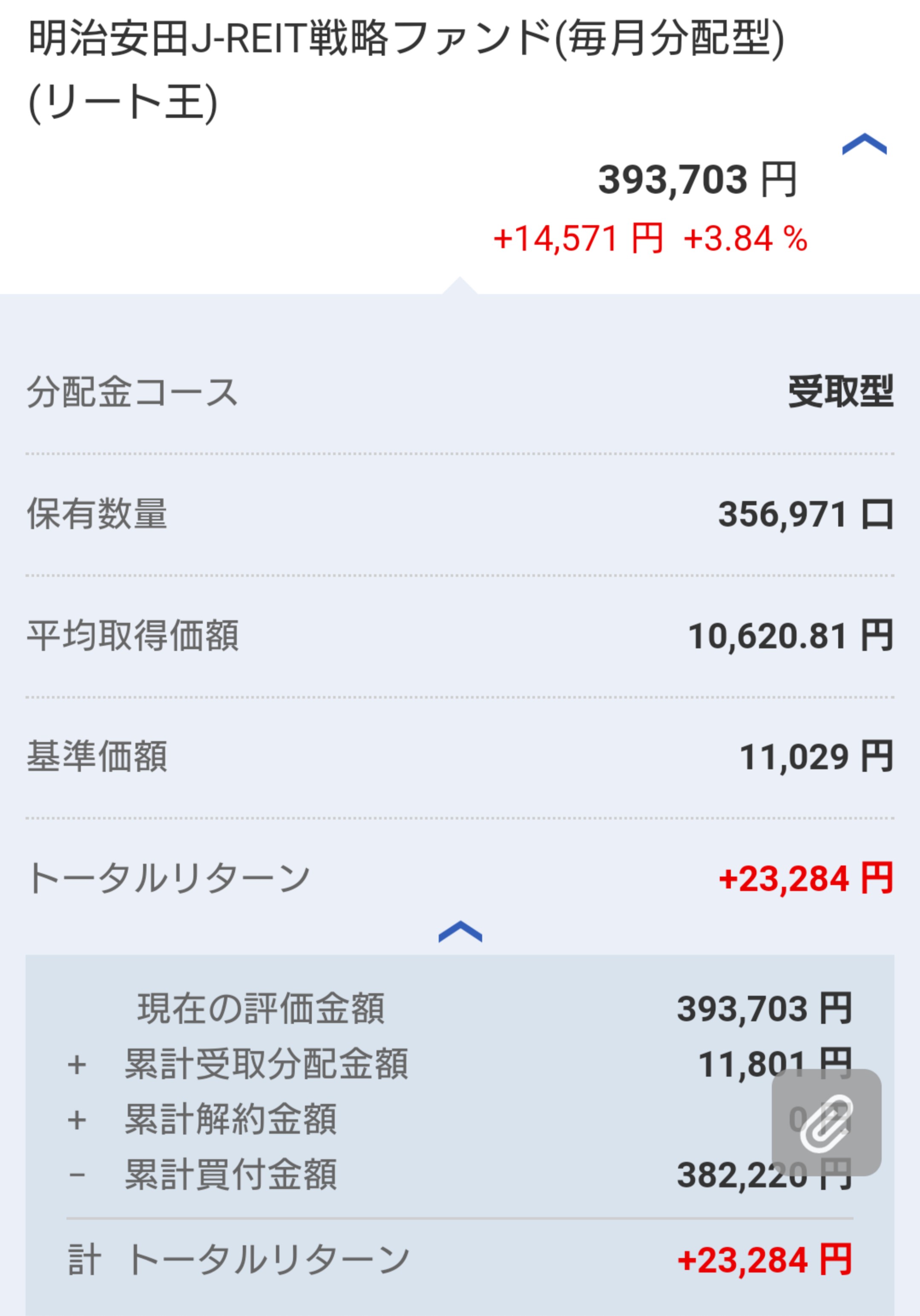920x1316 pixels.
Task: Select the 保有数量 row label
Action: (x=97, y=513)
